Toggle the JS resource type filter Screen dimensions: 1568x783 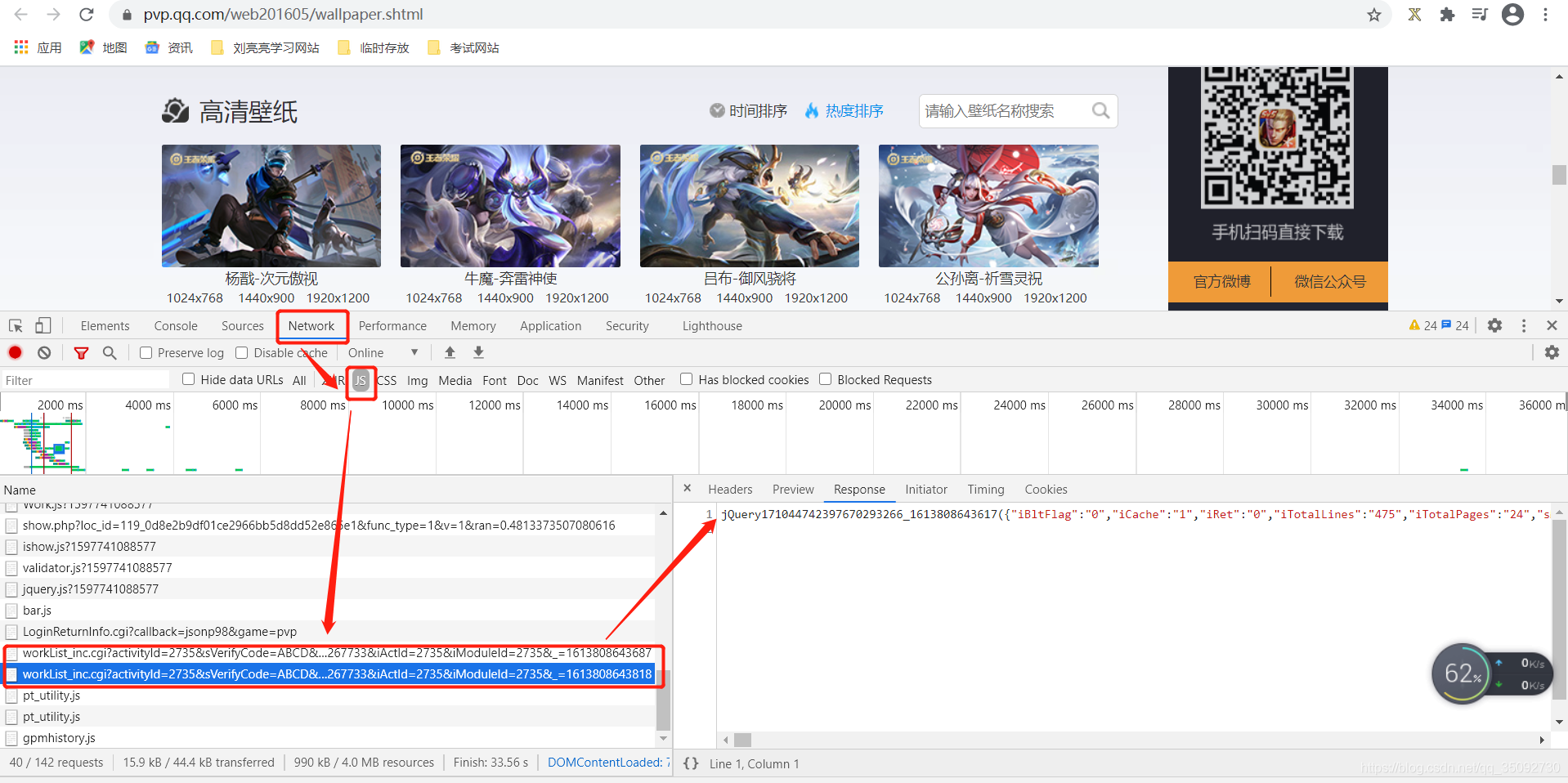tap(361, 380)
